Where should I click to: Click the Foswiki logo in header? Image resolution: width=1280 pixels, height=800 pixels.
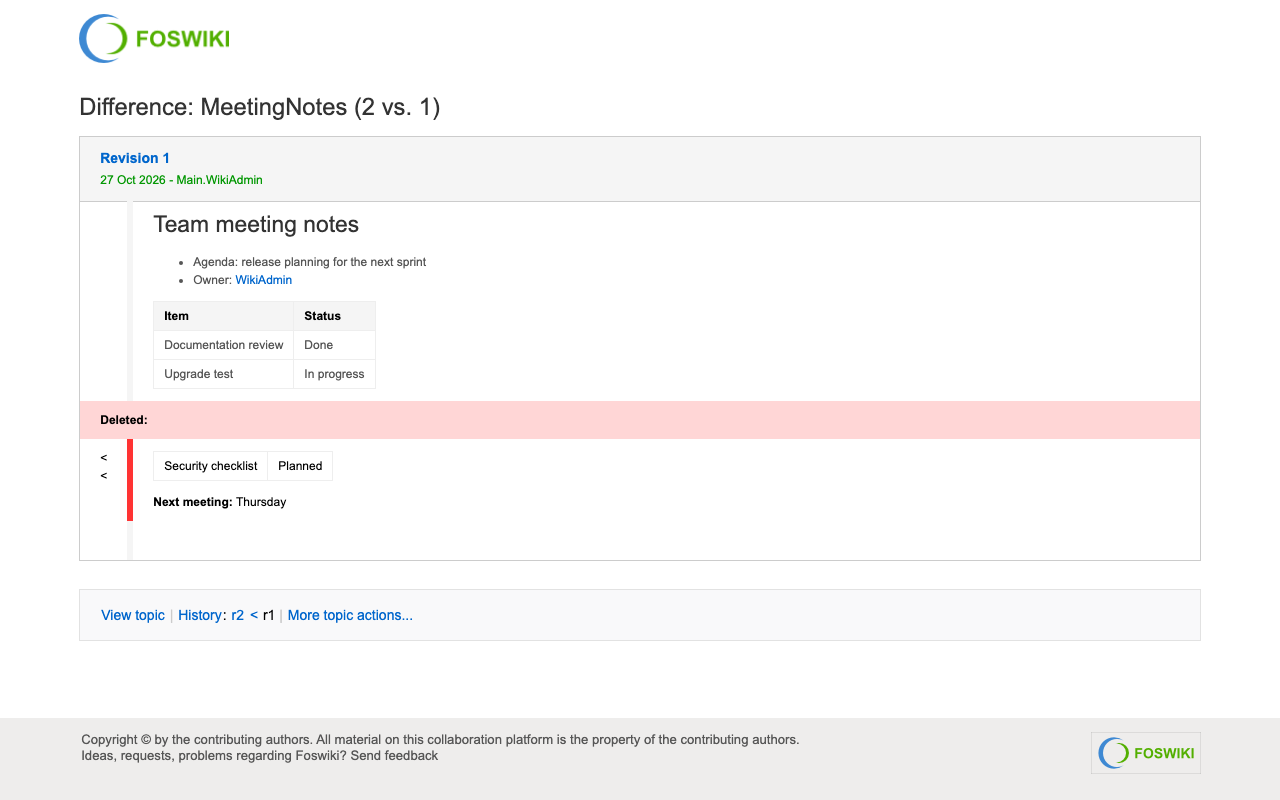pos(154,39)
